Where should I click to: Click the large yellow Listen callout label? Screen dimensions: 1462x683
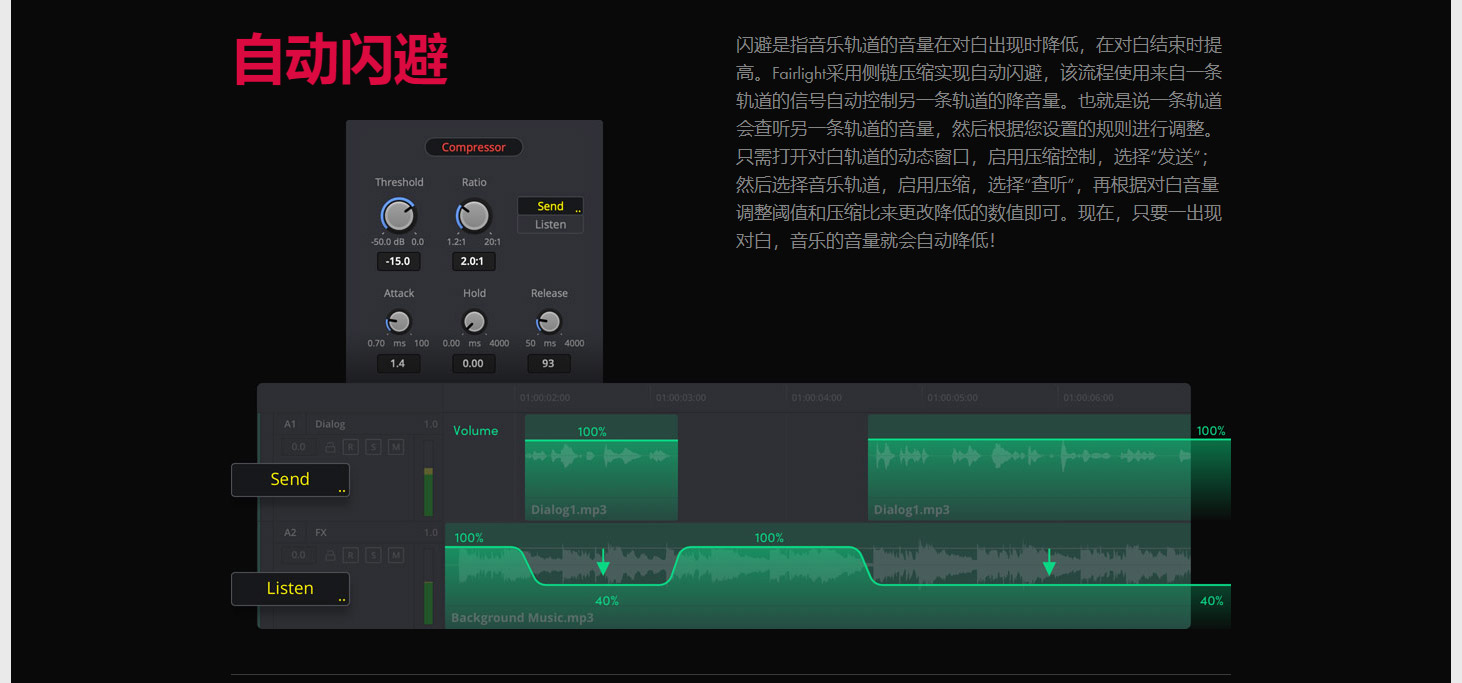coord(290,589)
